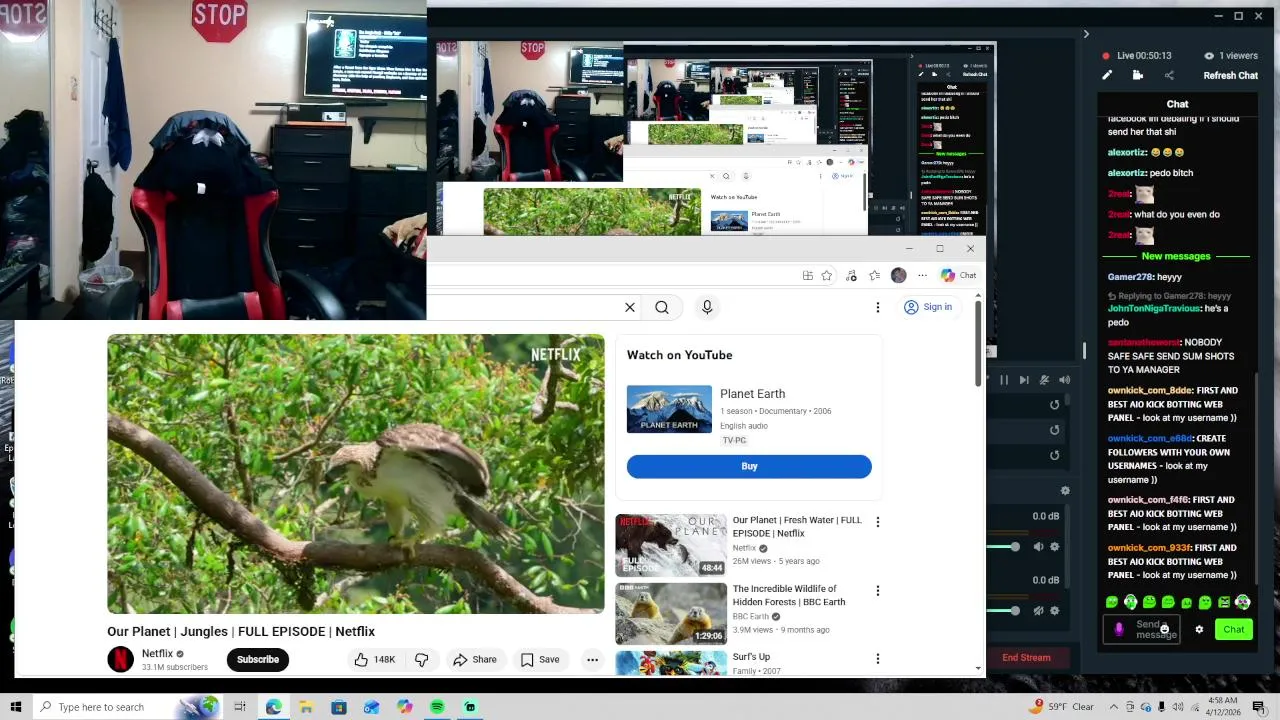The image size is (1280, 720).
Task: Dislike the video thumbs-down
Action: click(422, 659)
